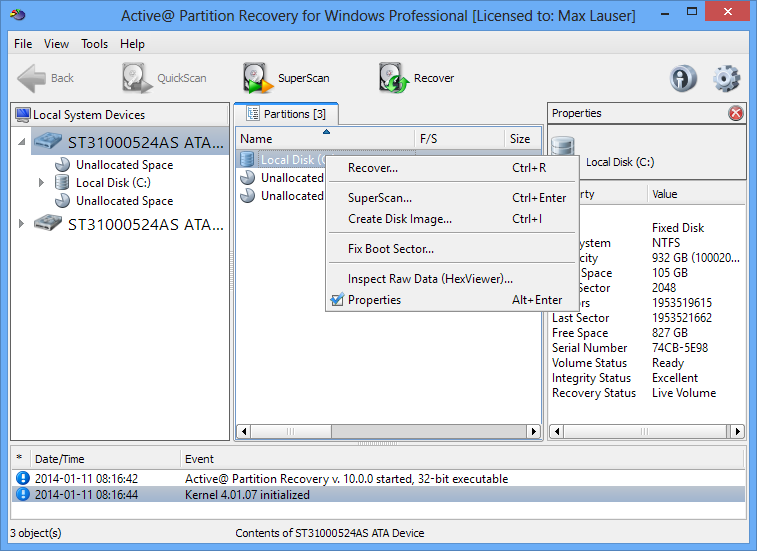Start SuperScan from the toolbar

tap(286, 78)
